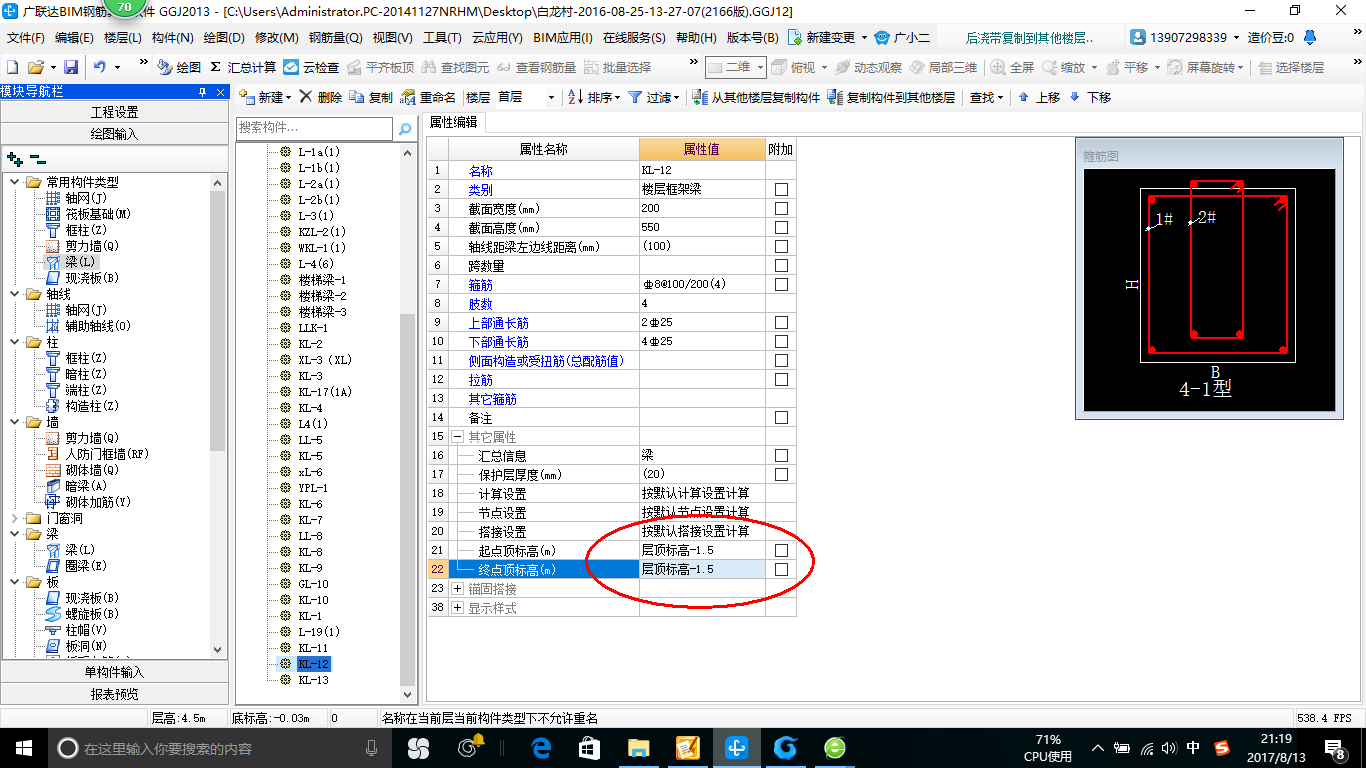Click 动态观察 orbit tool
Image resolution: width=1366 pixels, height=768 pixels.
coord(868,67)
